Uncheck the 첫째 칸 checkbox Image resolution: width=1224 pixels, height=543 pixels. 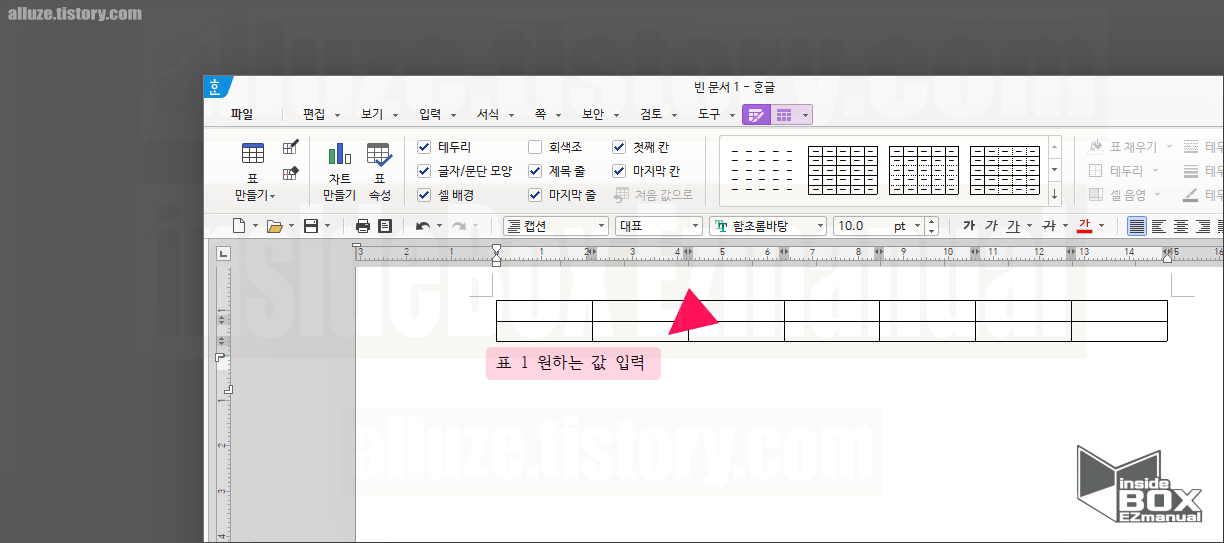[x=619, y=147]
